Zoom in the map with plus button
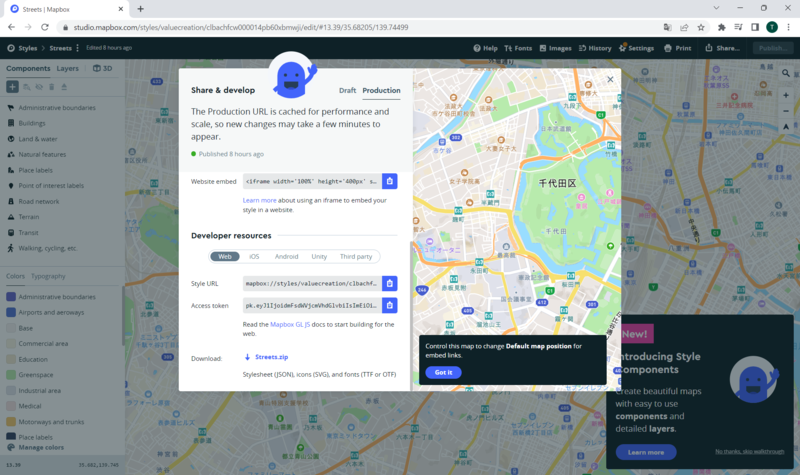Screen dimensions: 800x475 (786, 95)
